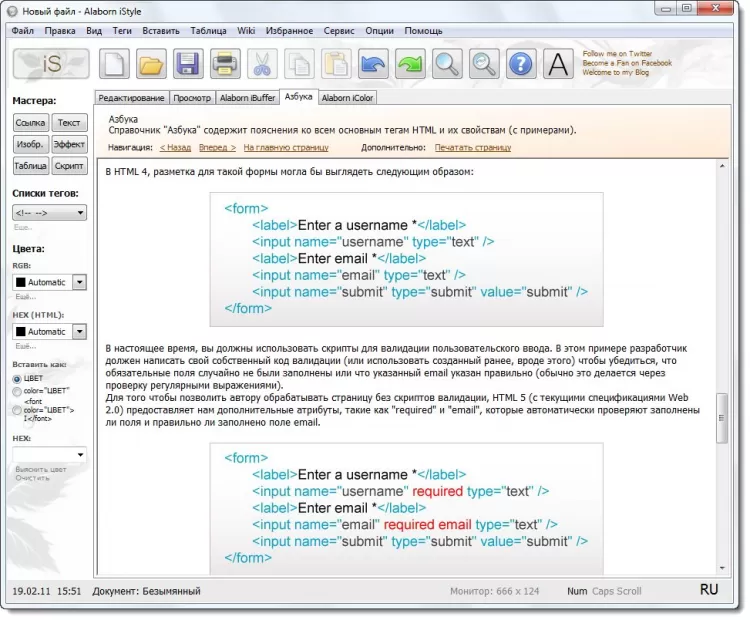Screen dimensions: 750x620
Task: Open the Файл menu
Action: 22,31
